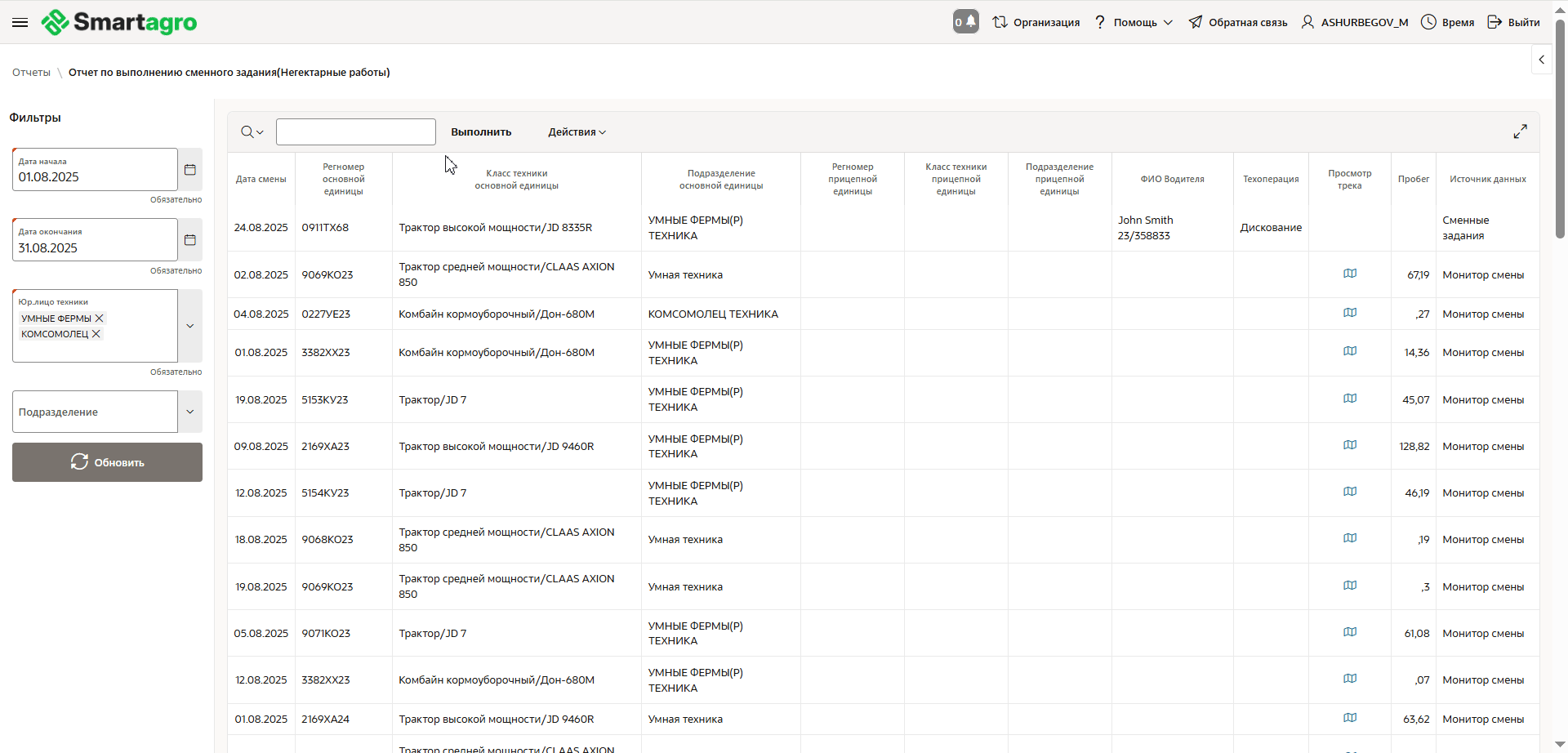Image resolution: width=1568 pixels, height=753 pixels.
Task: Open calendar picker for end date
Action: click(x=190, y=240)
